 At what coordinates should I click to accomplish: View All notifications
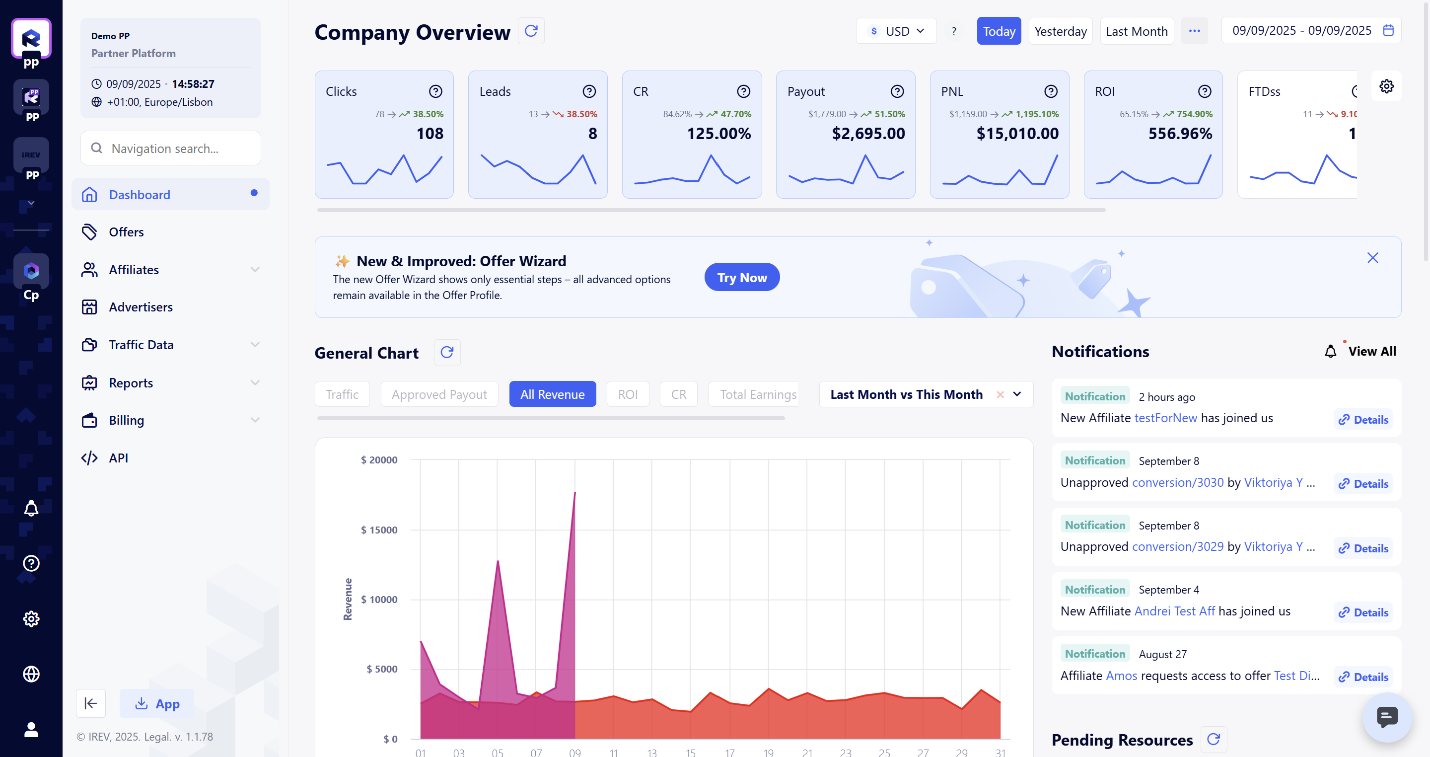pyautogui.click(x=1372, y=352)
